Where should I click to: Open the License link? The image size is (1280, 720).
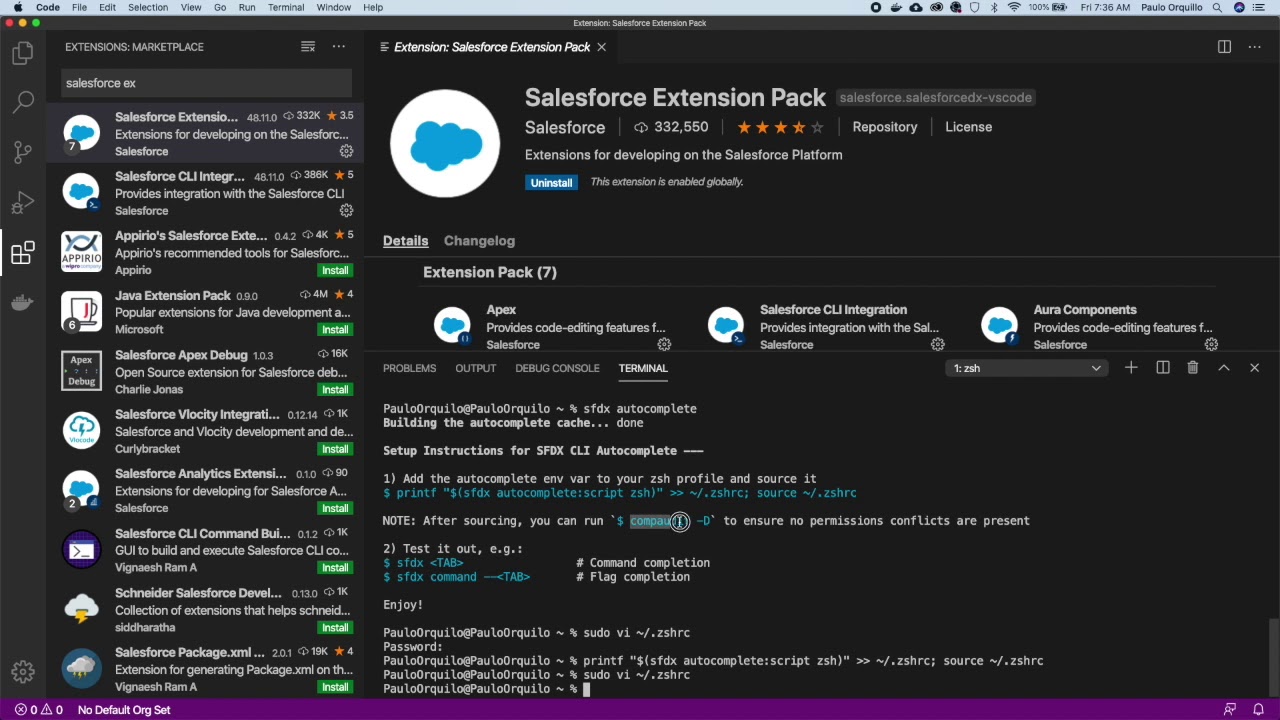pos(968,127)
